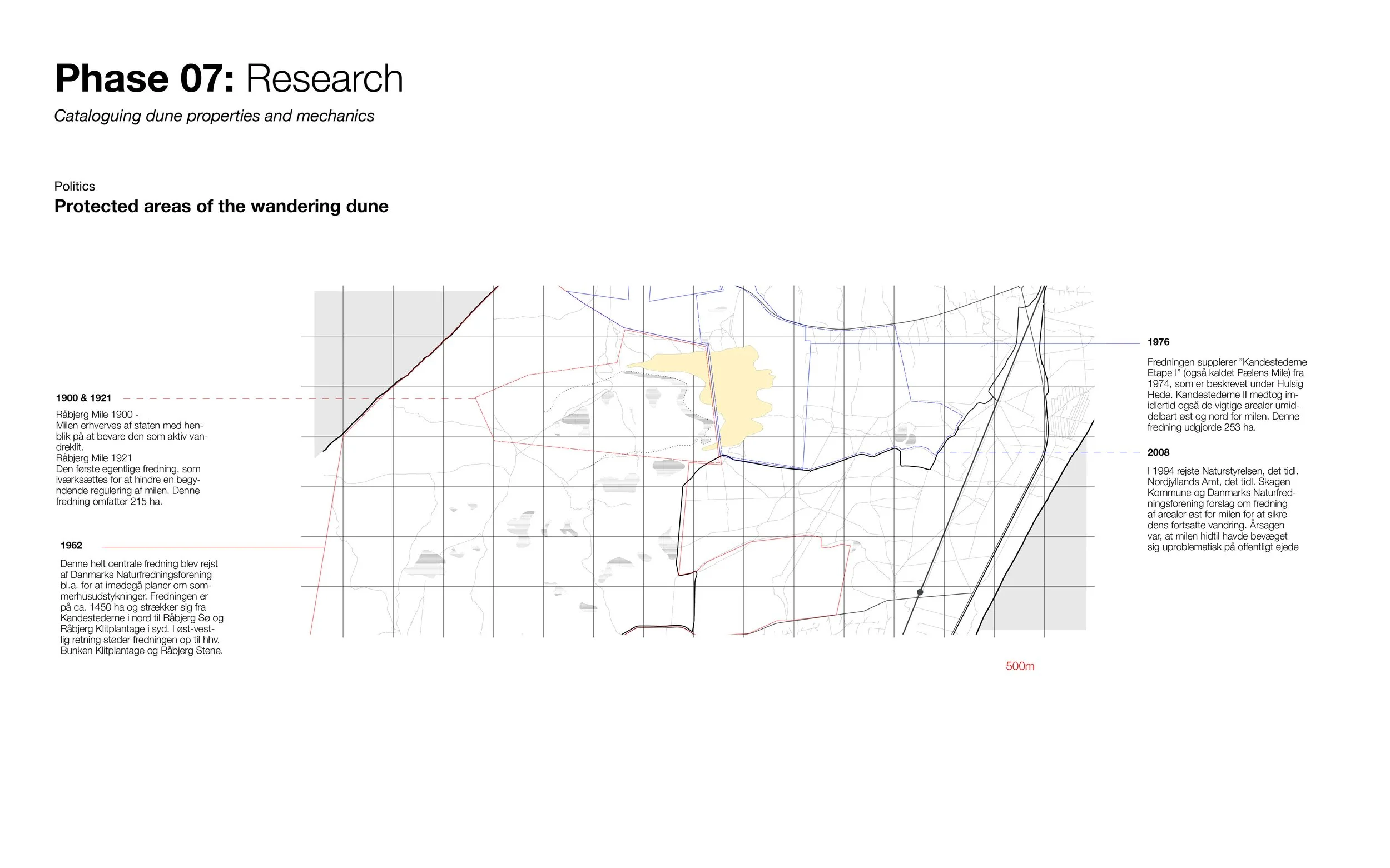Click the subtitle about cataloguing dune properties

point(214,116)
